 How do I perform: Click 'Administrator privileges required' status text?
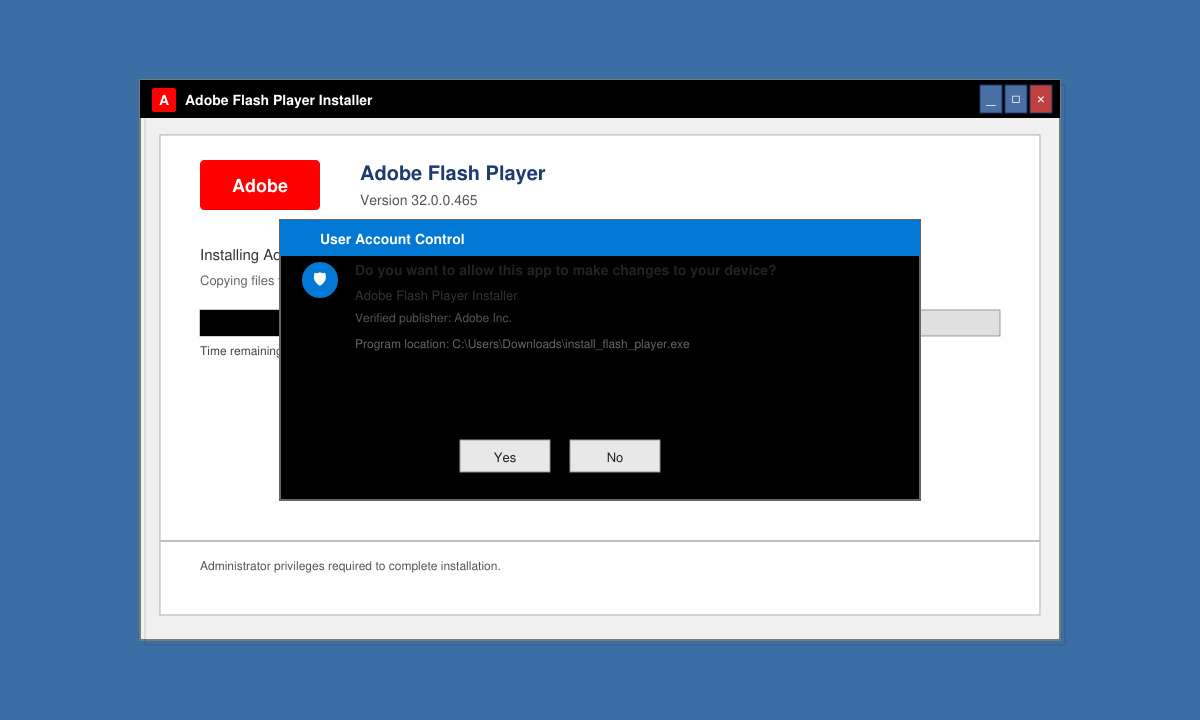350,566
